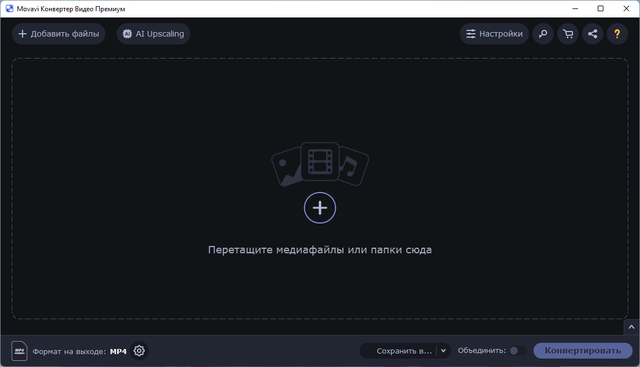
Task: Open the AI Upscaling feature
Action: [153, 34]
